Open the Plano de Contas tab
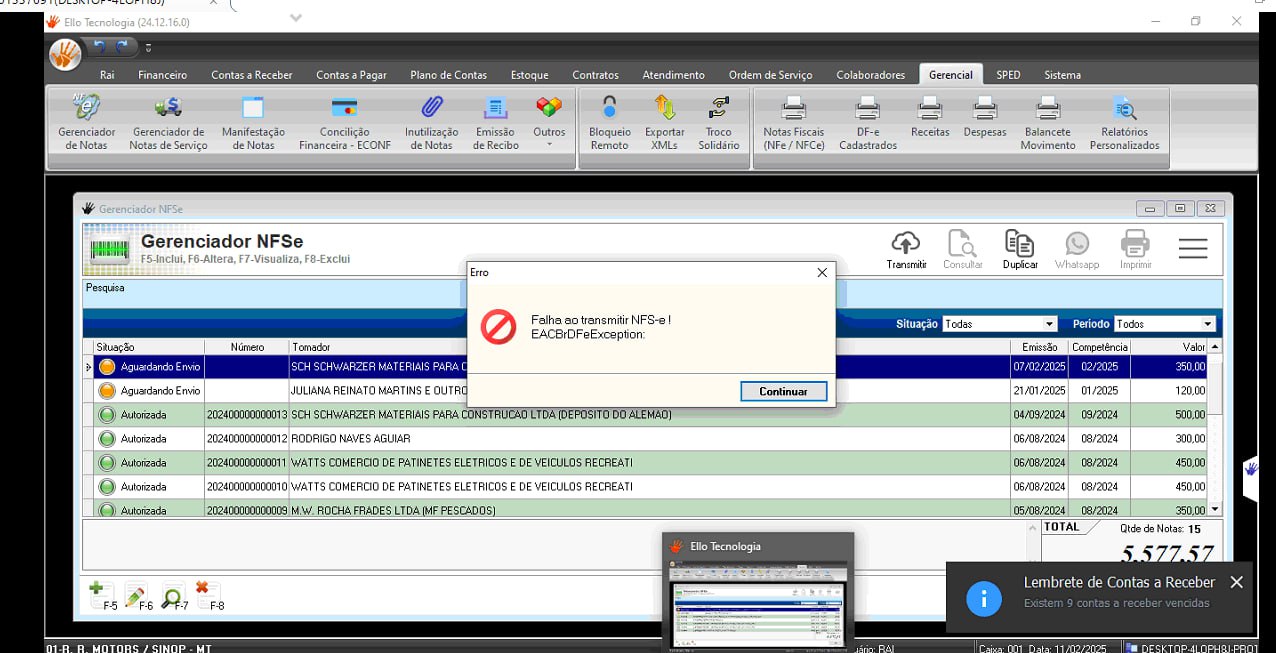This screenshot has width=1276, height=653. (x=449, y=75)
